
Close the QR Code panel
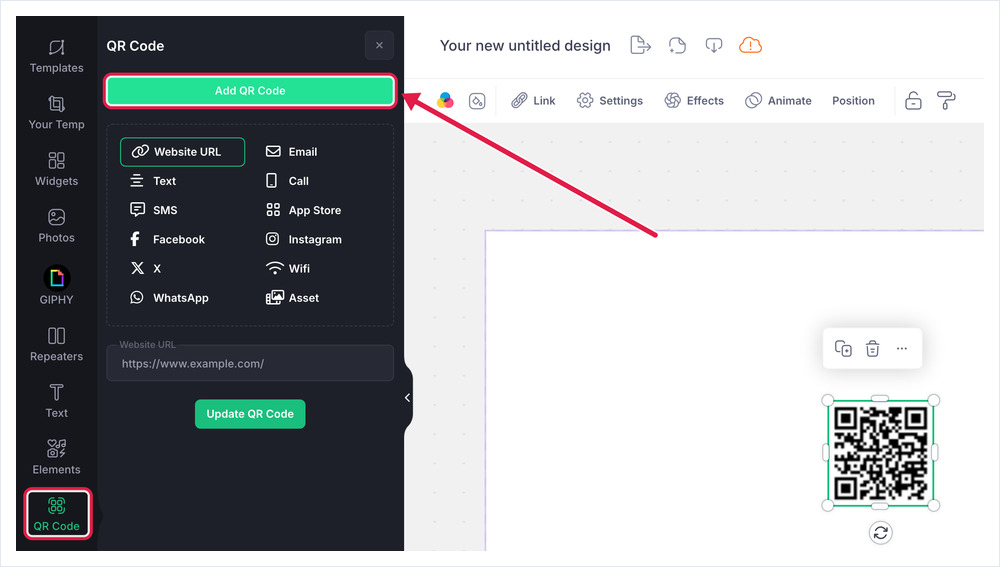(379, 45)
